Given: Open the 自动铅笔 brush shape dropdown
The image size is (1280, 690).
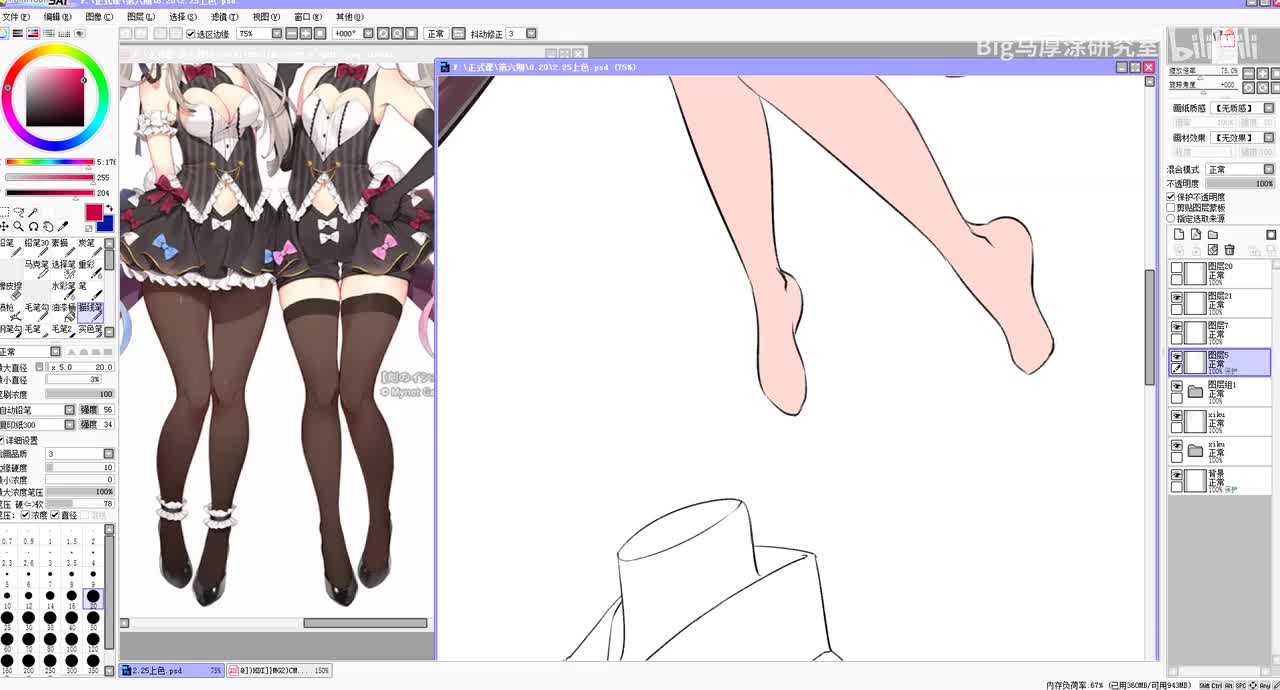Looking at the screenshot, I should [70, 410].
